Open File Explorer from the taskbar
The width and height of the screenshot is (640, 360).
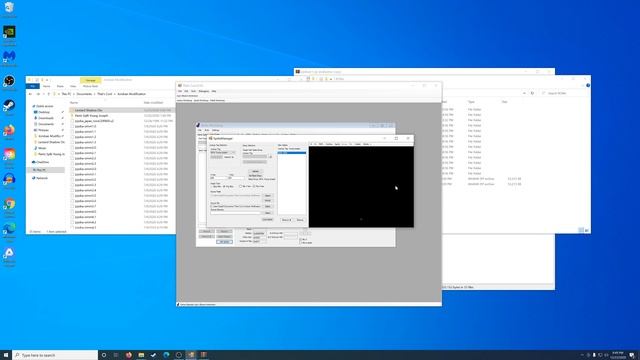[141, 355]
